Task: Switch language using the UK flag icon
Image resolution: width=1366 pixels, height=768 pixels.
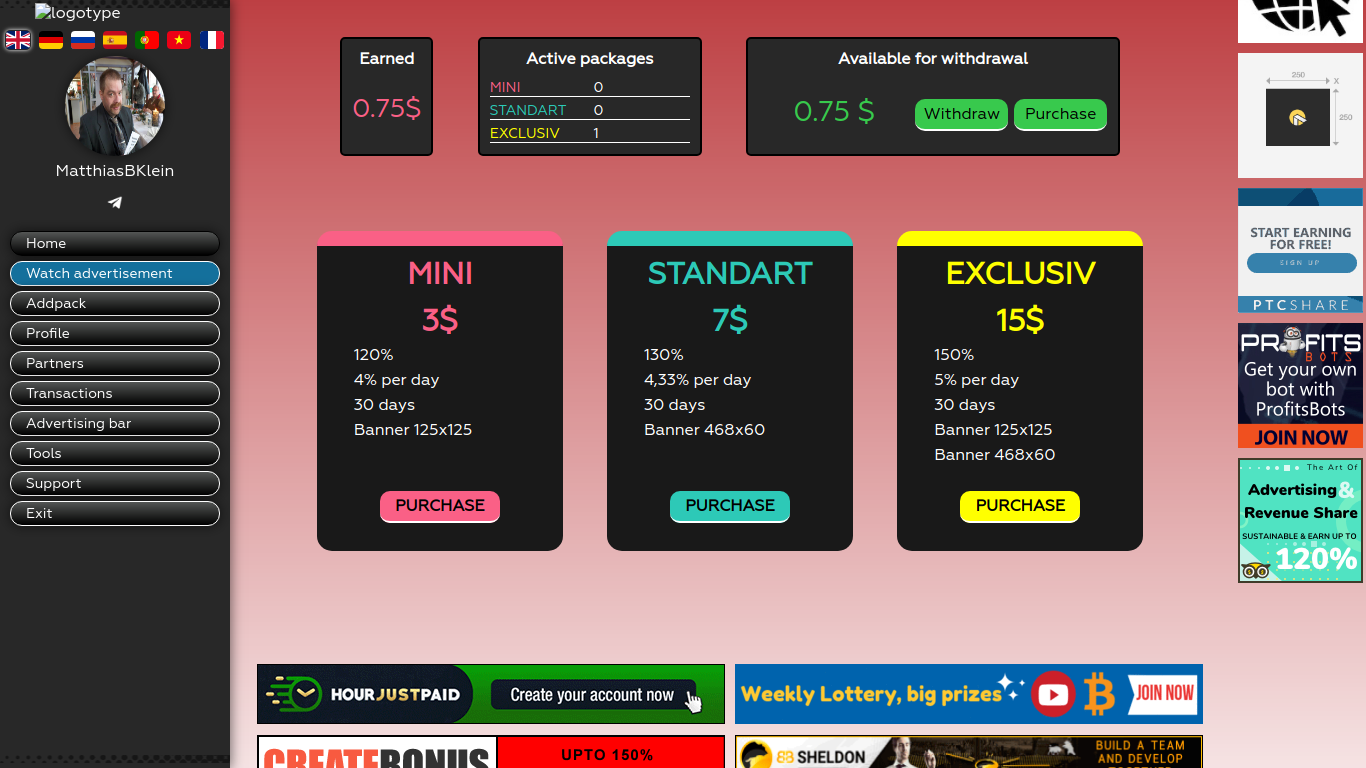Action: coord(18,40)
